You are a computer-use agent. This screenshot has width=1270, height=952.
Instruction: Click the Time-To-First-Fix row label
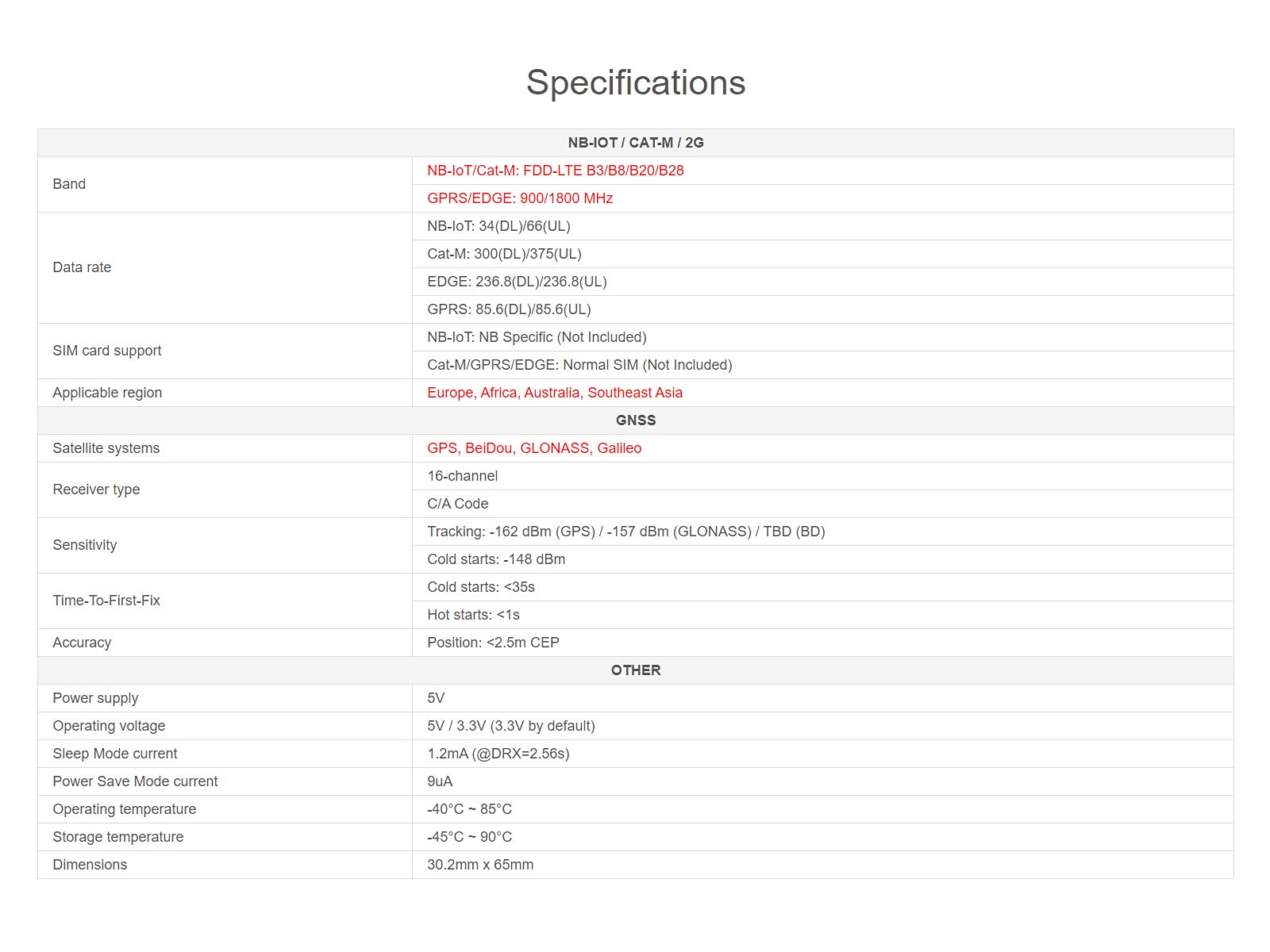click(106, 601)
